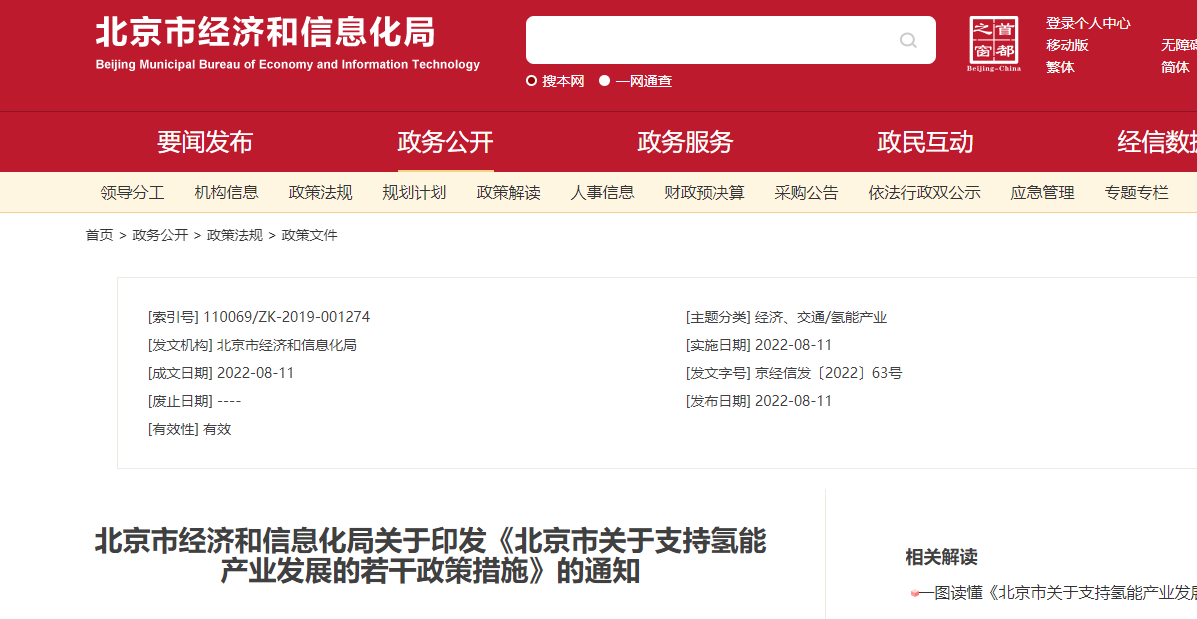
Task: Select the 一网通查 radio option
Action: [x=605, y=81]
